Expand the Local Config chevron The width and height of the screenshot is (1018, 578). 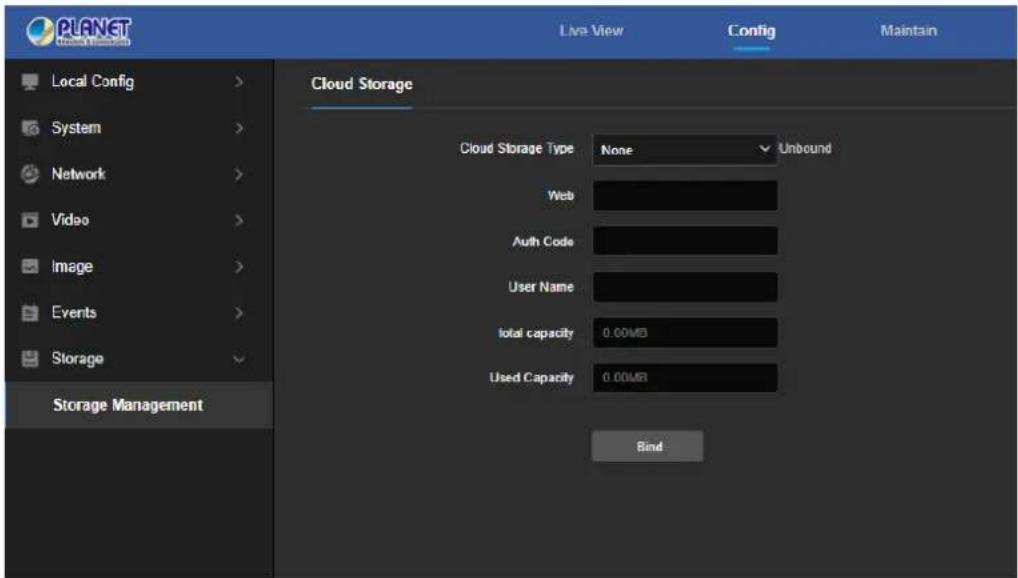(x=239, y=82)
